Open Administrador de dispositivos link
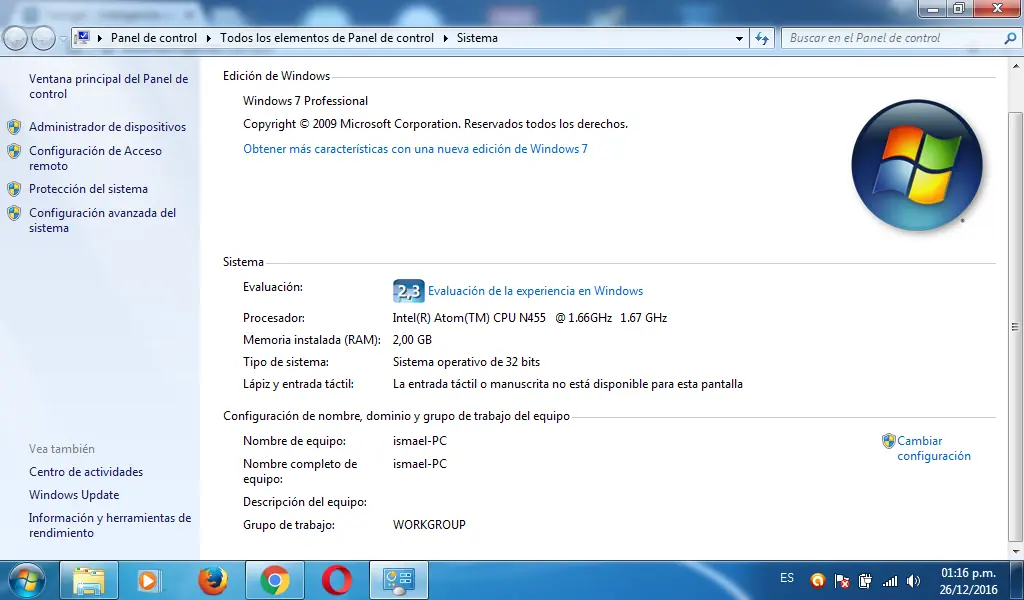The width and height of the screenshot is (1024, 600). coord(107,127)
